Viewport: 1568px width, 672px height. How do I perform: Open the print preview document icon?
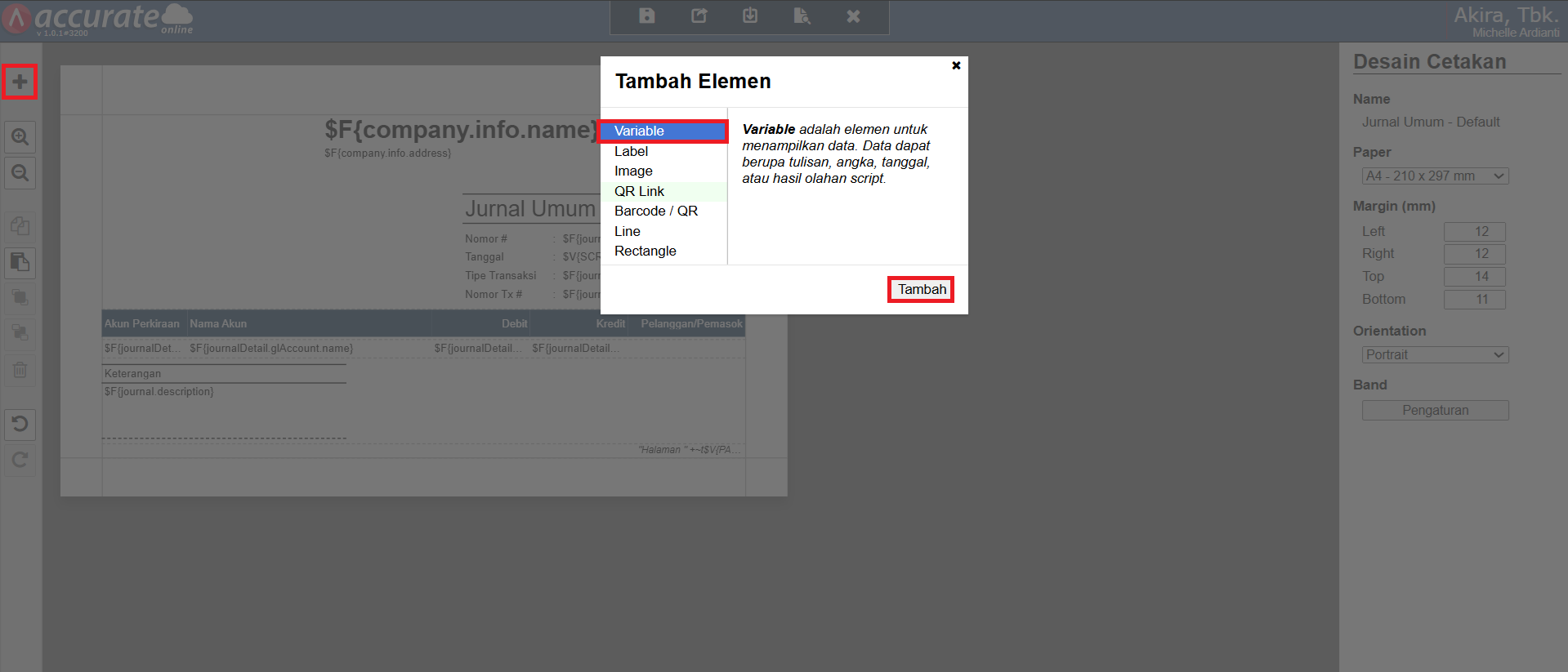[x=802, y=16]
